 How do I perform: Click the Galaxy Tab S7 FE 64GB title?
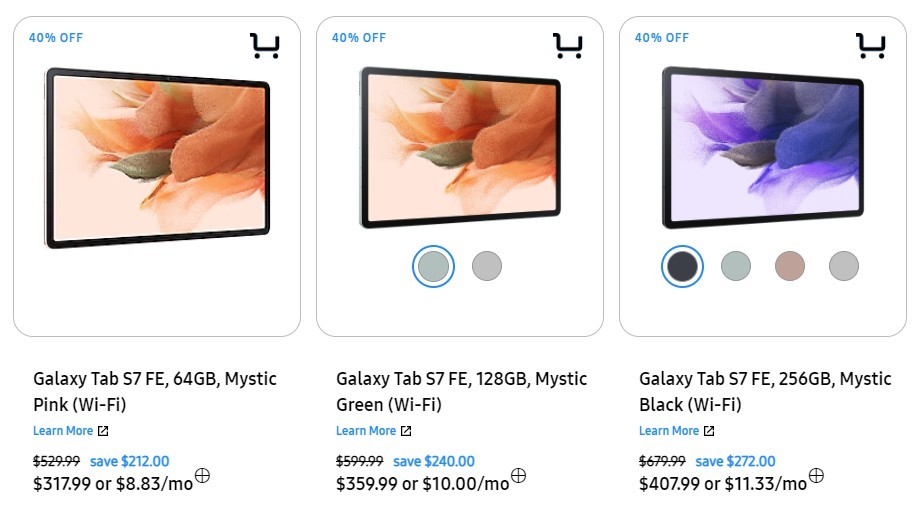click(155, 392)
